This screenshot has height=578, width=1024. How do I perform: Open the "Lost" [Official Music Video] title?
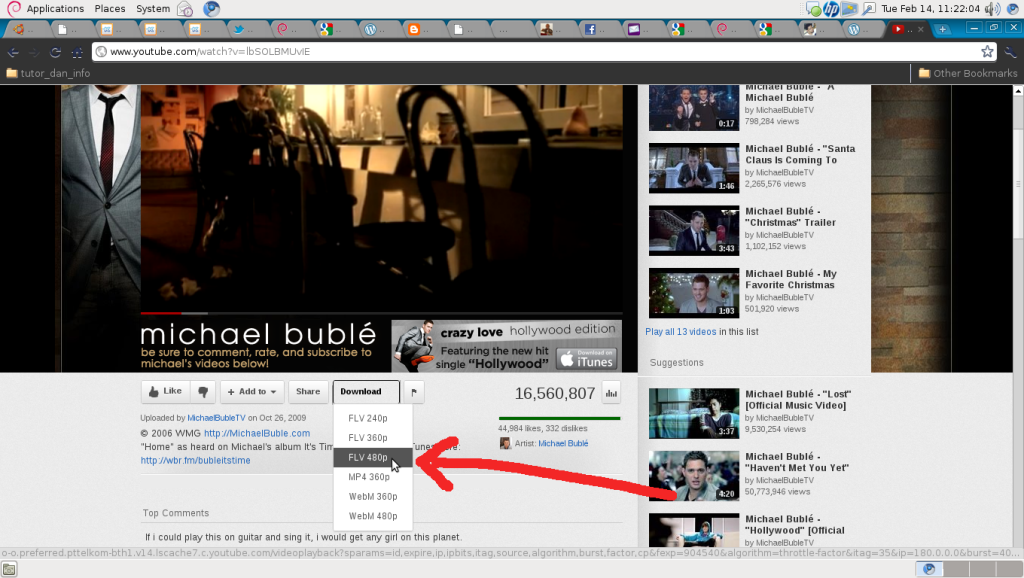point(798,400)
